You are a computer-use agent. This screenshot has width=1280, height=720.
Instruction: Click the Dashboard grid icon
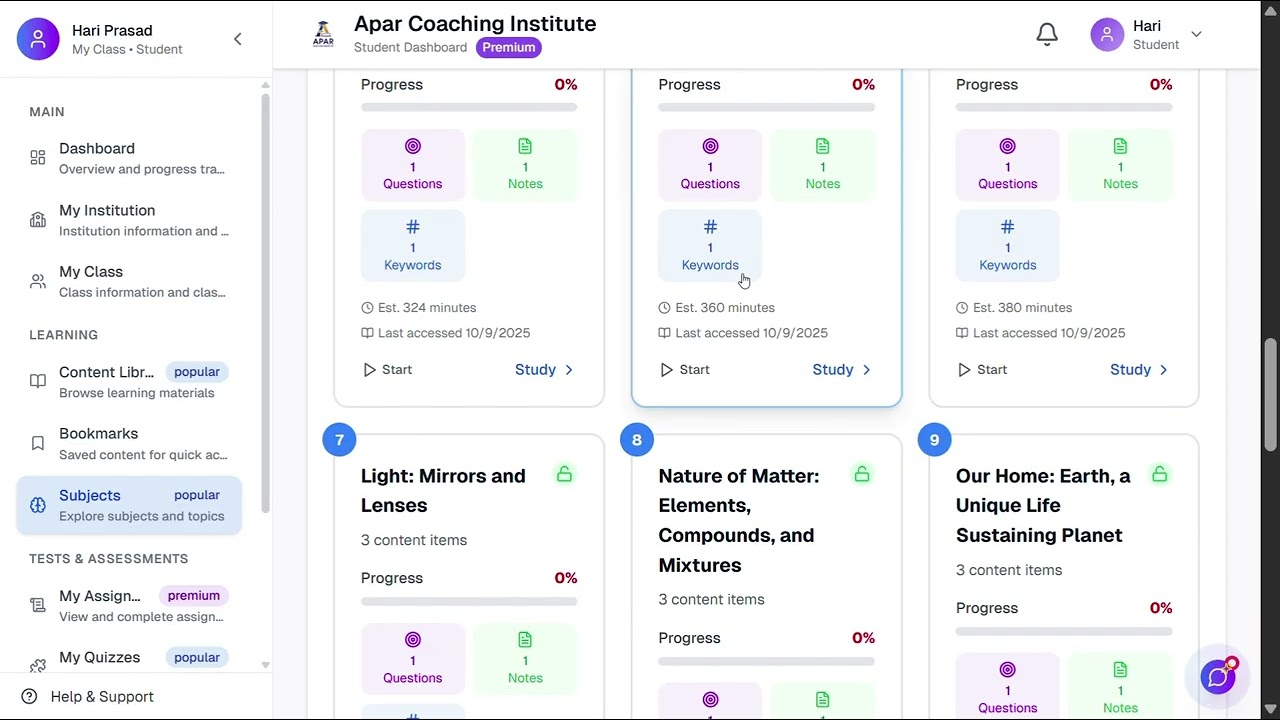tap(38, 158)
